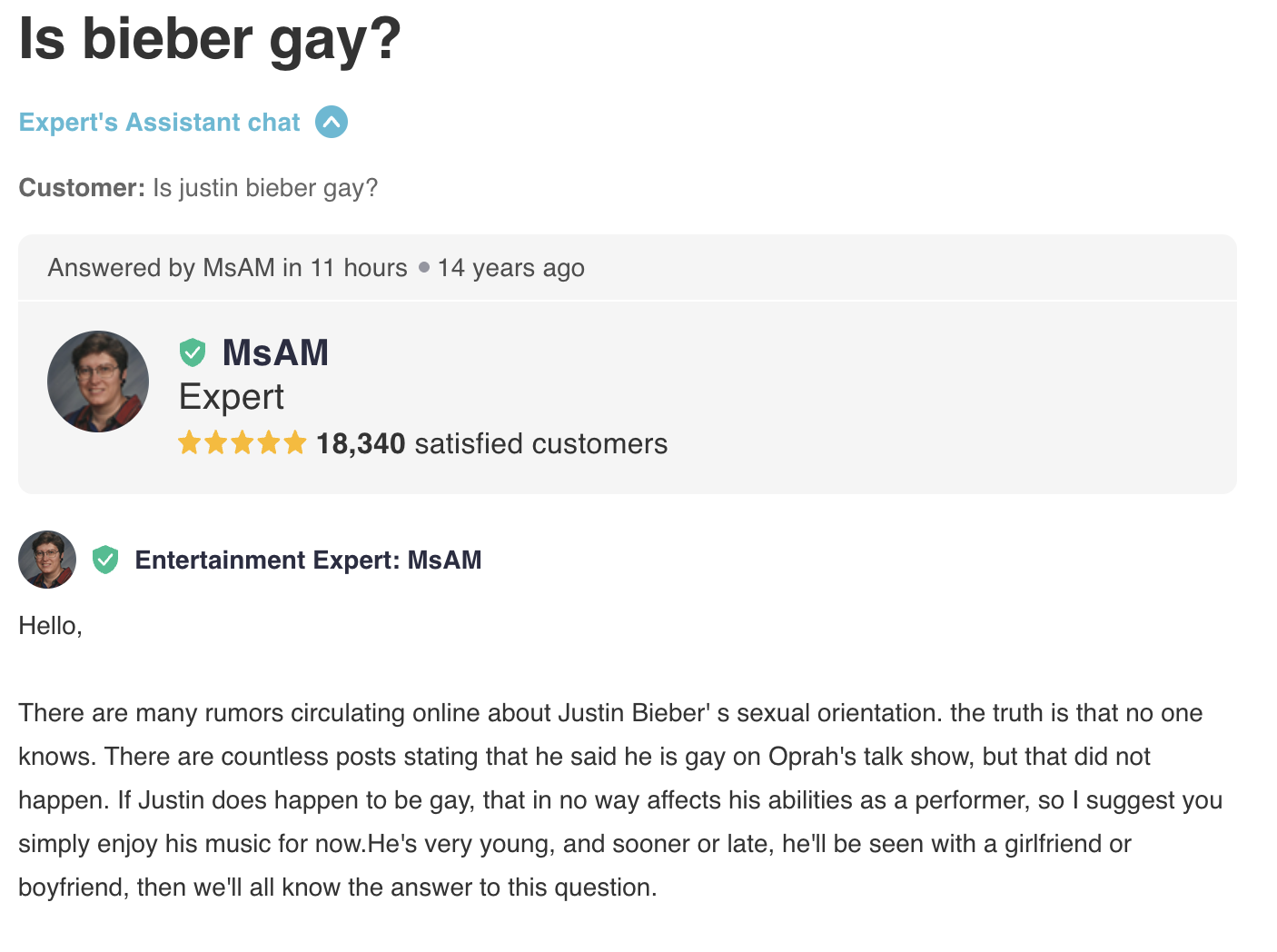This screenshot has height=952, width=1277.
Task: Collapse the Expert's Assistant chat chevron
Action: pyautogui.click(x=332, y=122)
